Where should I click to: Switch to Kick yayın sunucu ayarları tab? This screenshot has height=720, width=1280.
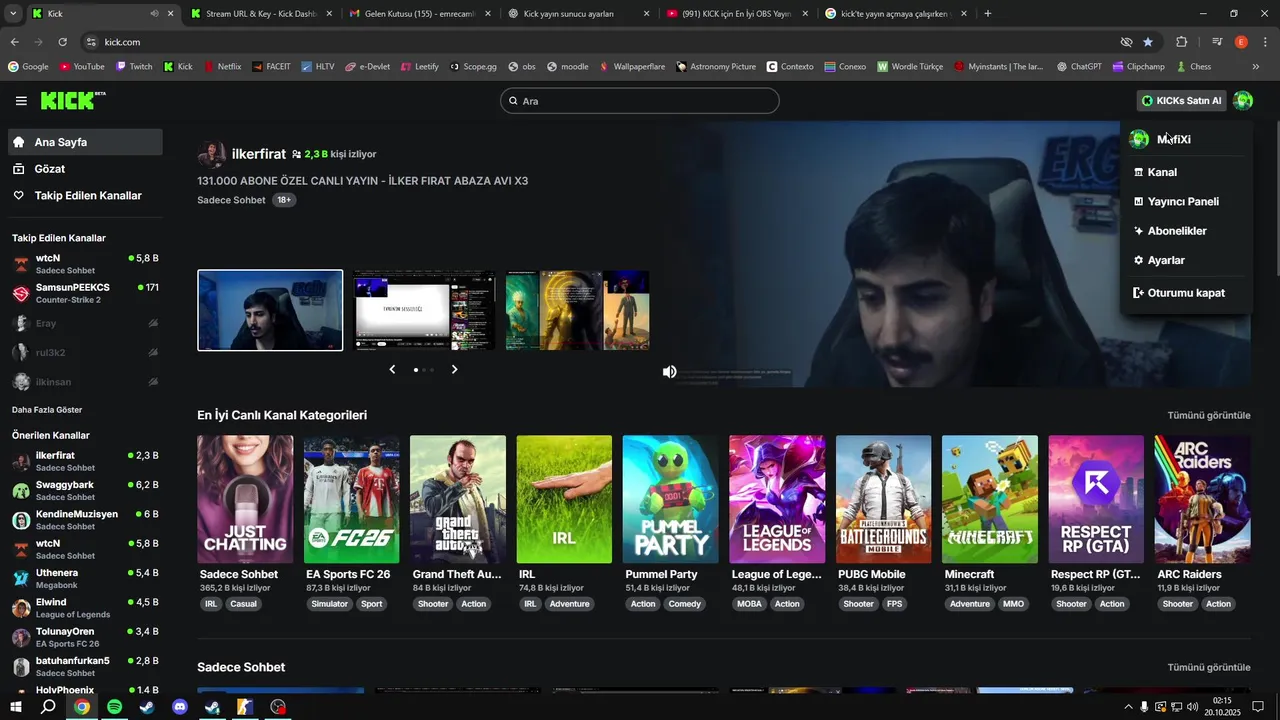click(x=578, y=14)
